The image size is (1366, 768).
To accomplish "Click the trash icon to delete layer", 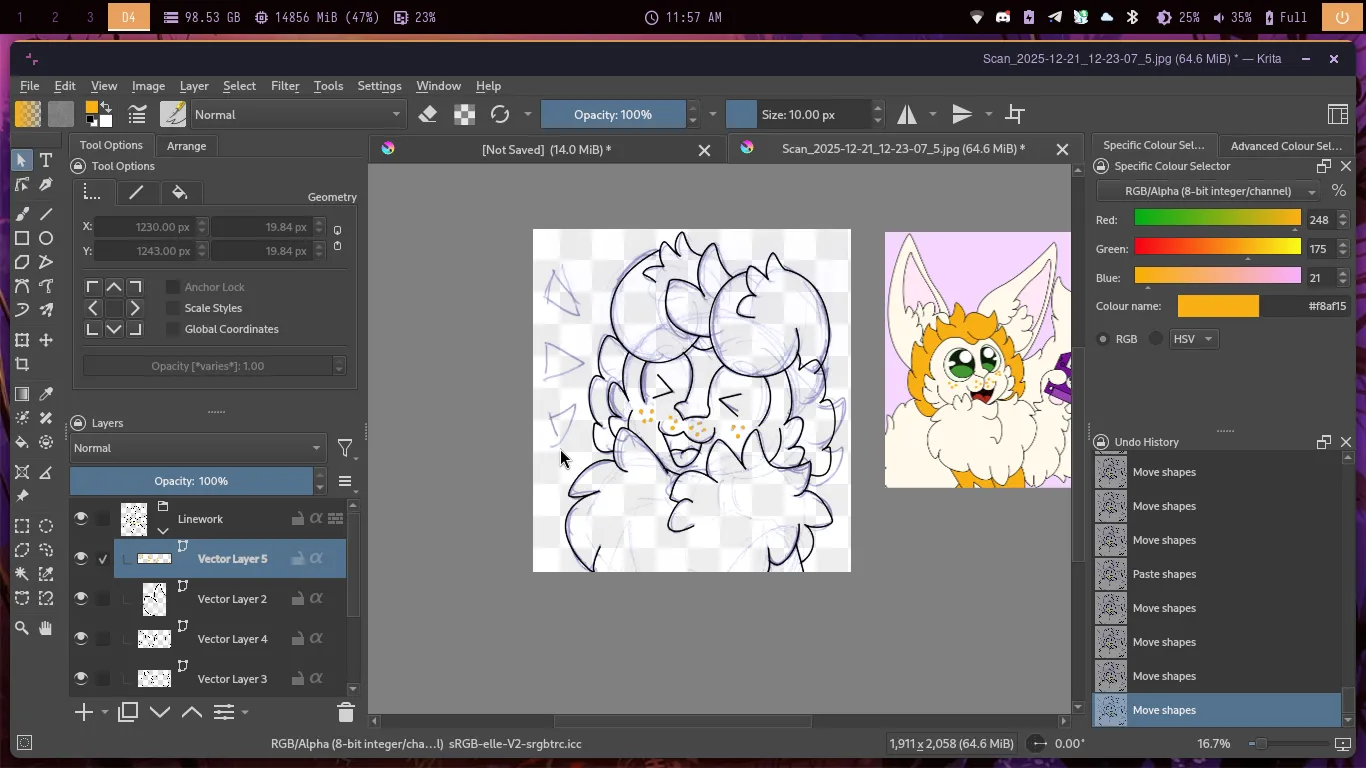I will [346, 712].
